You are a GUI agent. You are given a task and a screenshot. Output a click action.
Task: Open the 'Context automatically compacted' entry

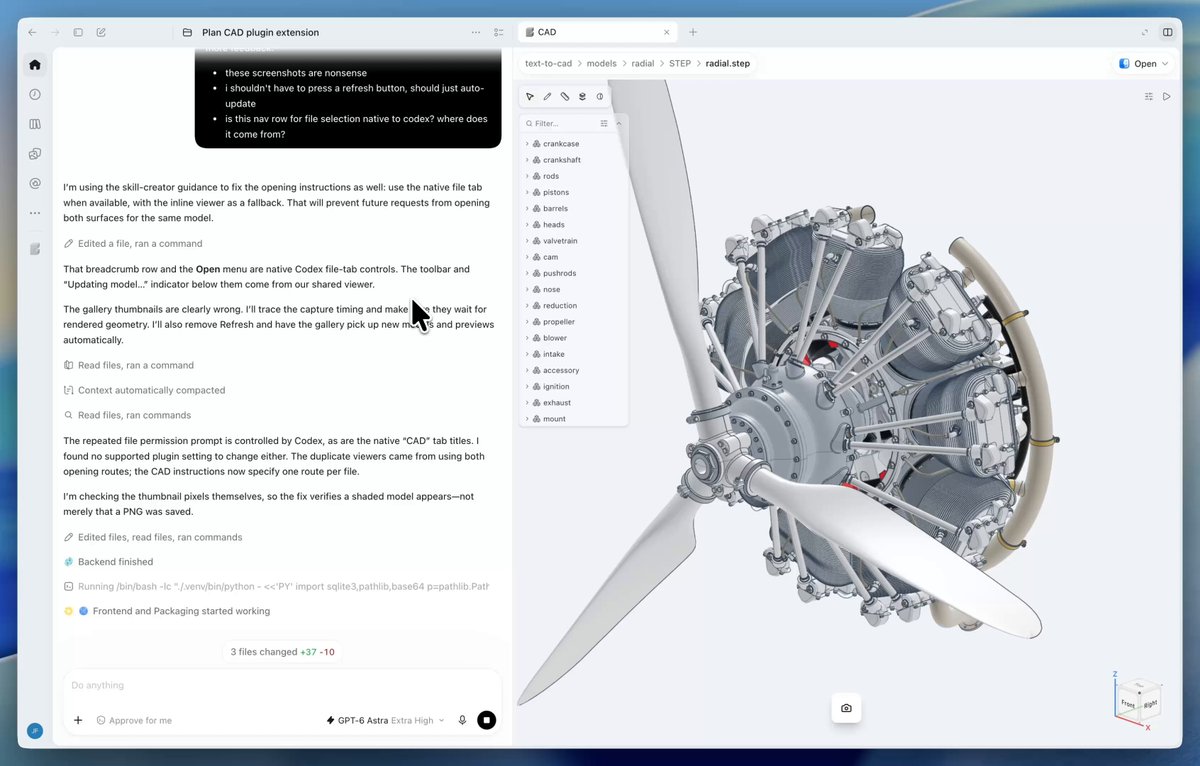click(144, 390)
